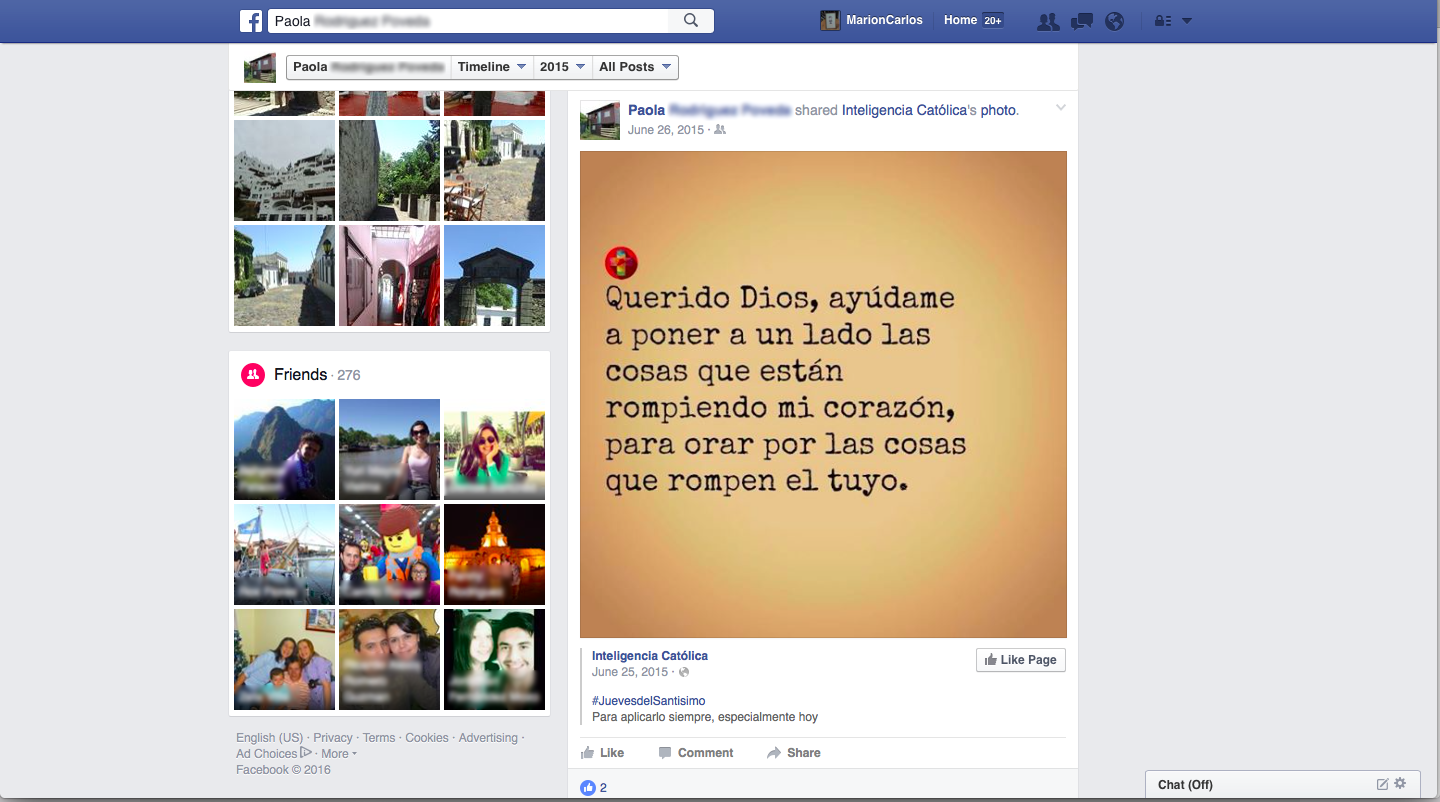
Task: Comment on the shared post
Action: coord(696,753)
